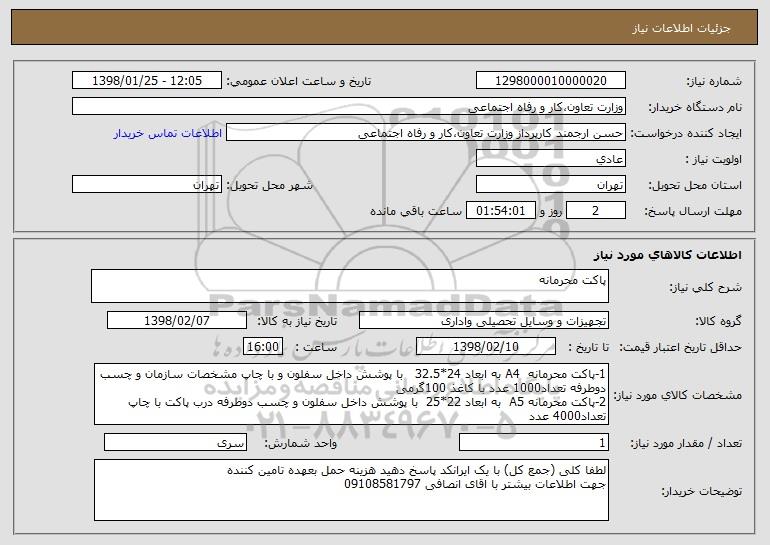Image resolution: width=770 pixels, height=545 pixels.
Task: Click the goods group field تجهیزات و وسایل تحصیلی
Action: pos(484,321)
